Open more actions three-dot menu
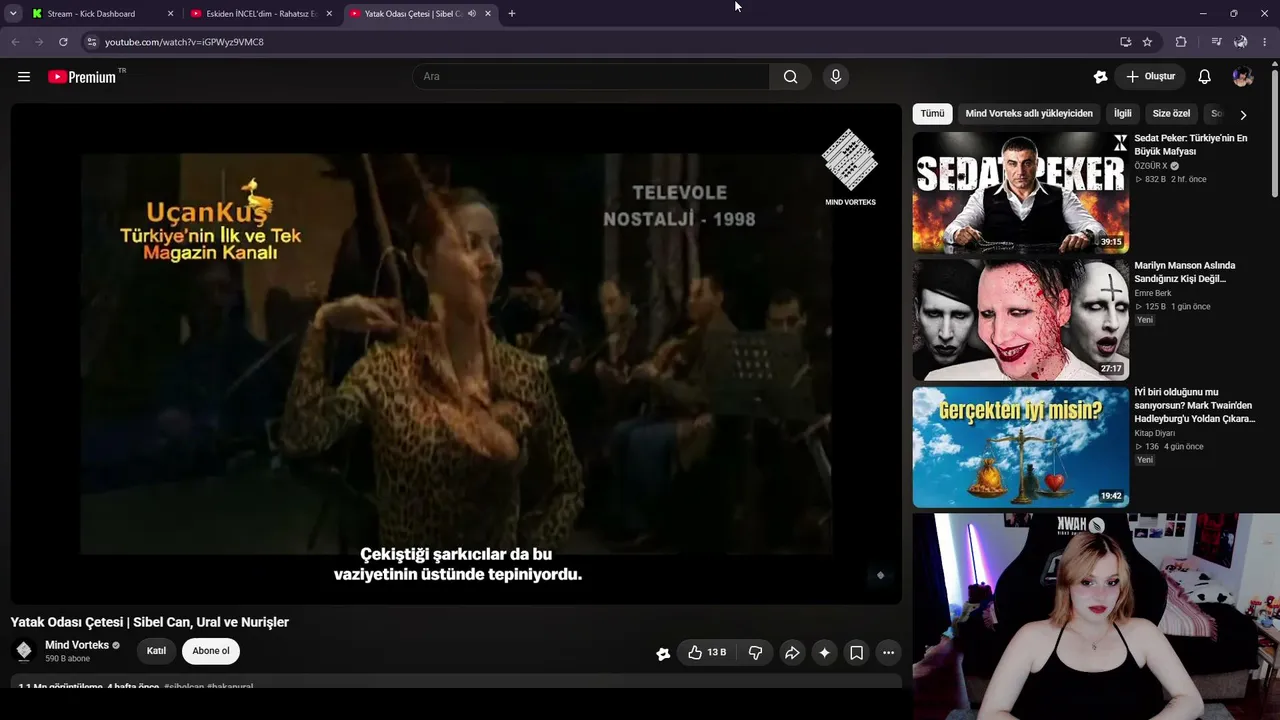 click(888, 653)
